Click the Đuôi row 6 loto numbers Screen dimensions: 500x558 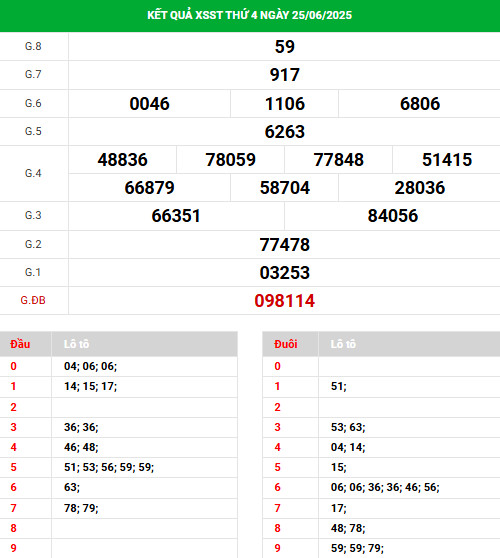point(385,487)
